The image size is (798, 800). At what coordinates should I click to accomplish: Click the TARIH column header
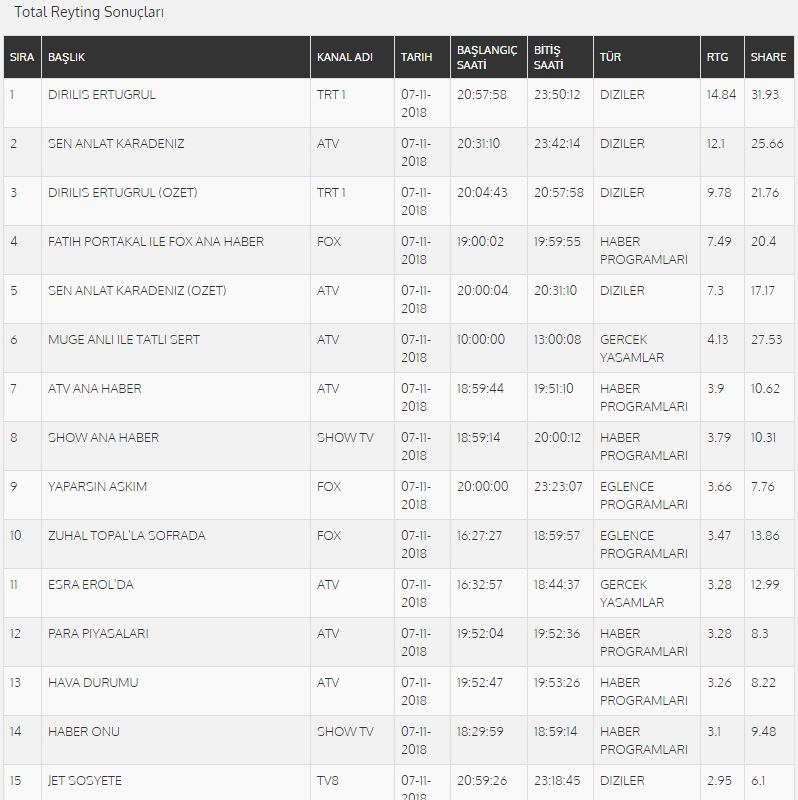422,57
